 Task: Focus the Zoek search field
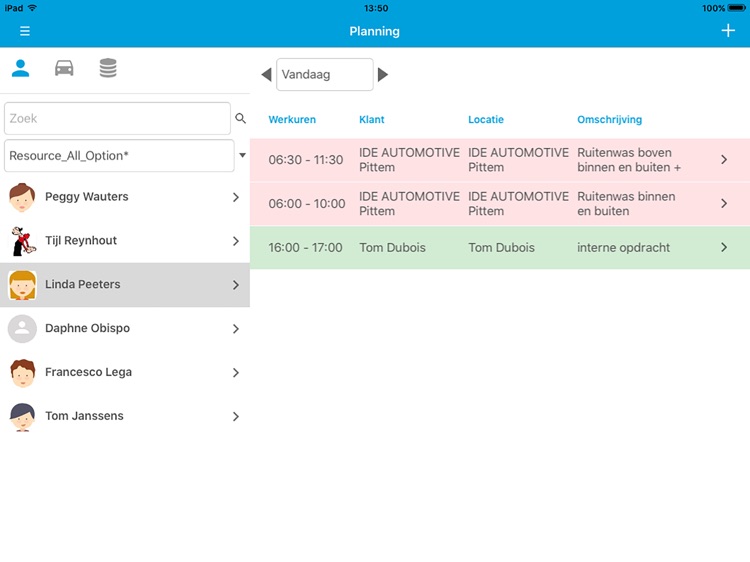pos(117,118)
